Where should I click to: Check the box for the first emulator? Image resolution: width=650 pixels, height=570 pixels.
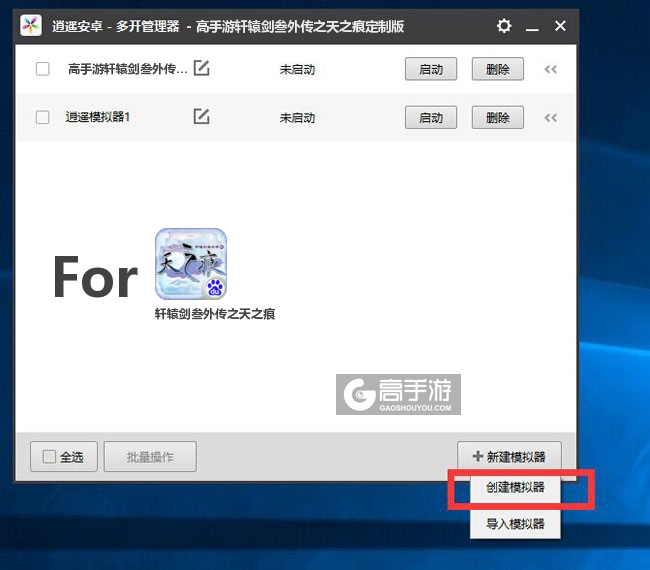coord(42,69)
